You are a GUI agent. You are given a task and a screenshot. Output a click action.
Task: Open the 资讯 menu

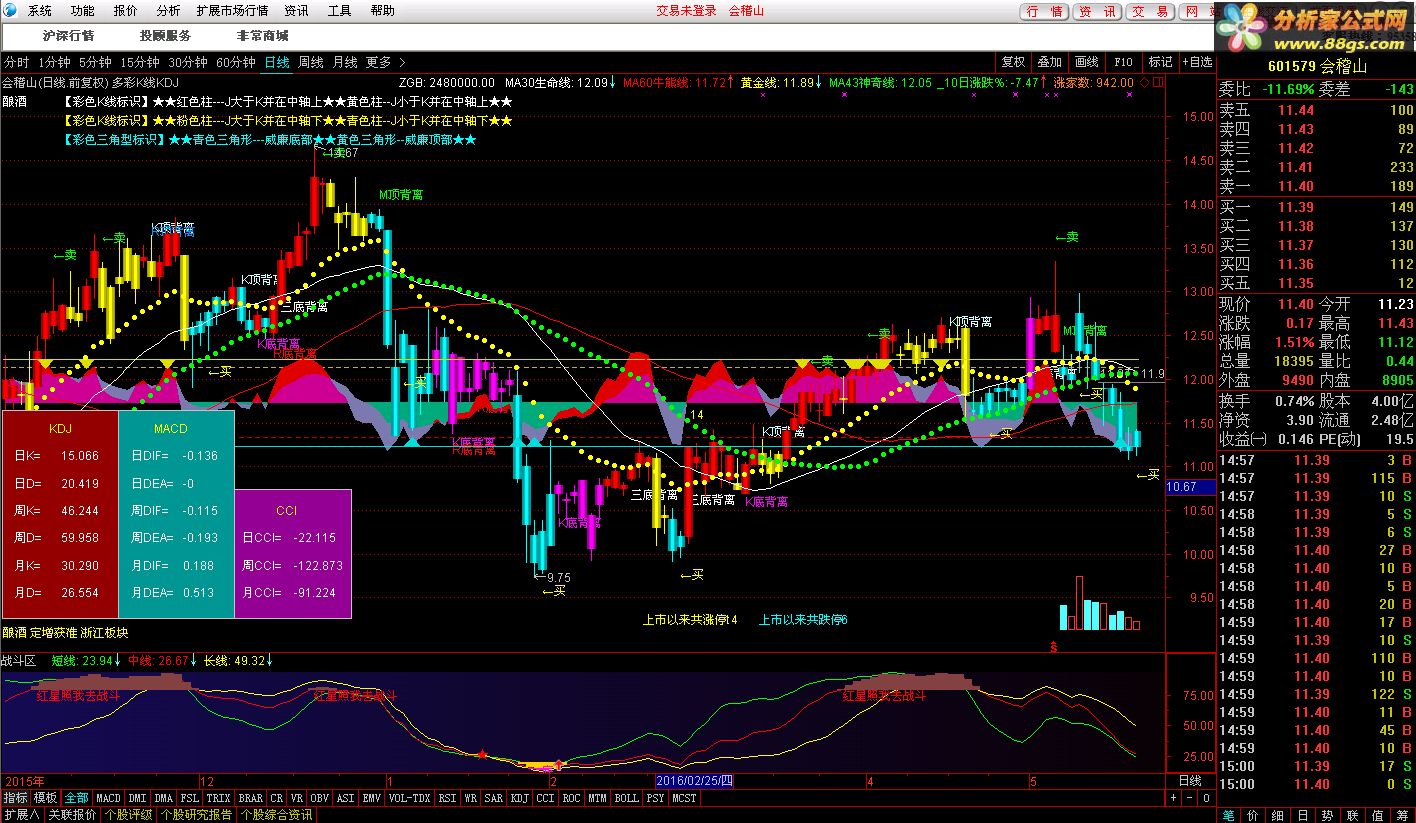[296, 11]
